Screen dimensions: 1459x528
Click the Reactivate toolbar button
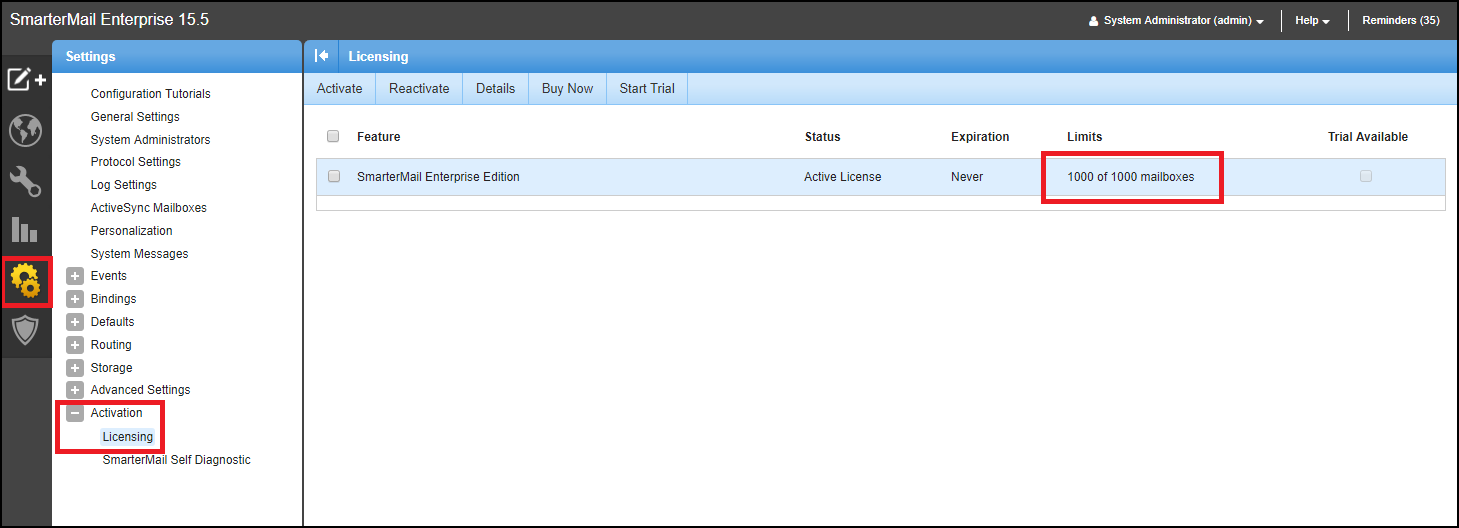(x=419, y=88)
